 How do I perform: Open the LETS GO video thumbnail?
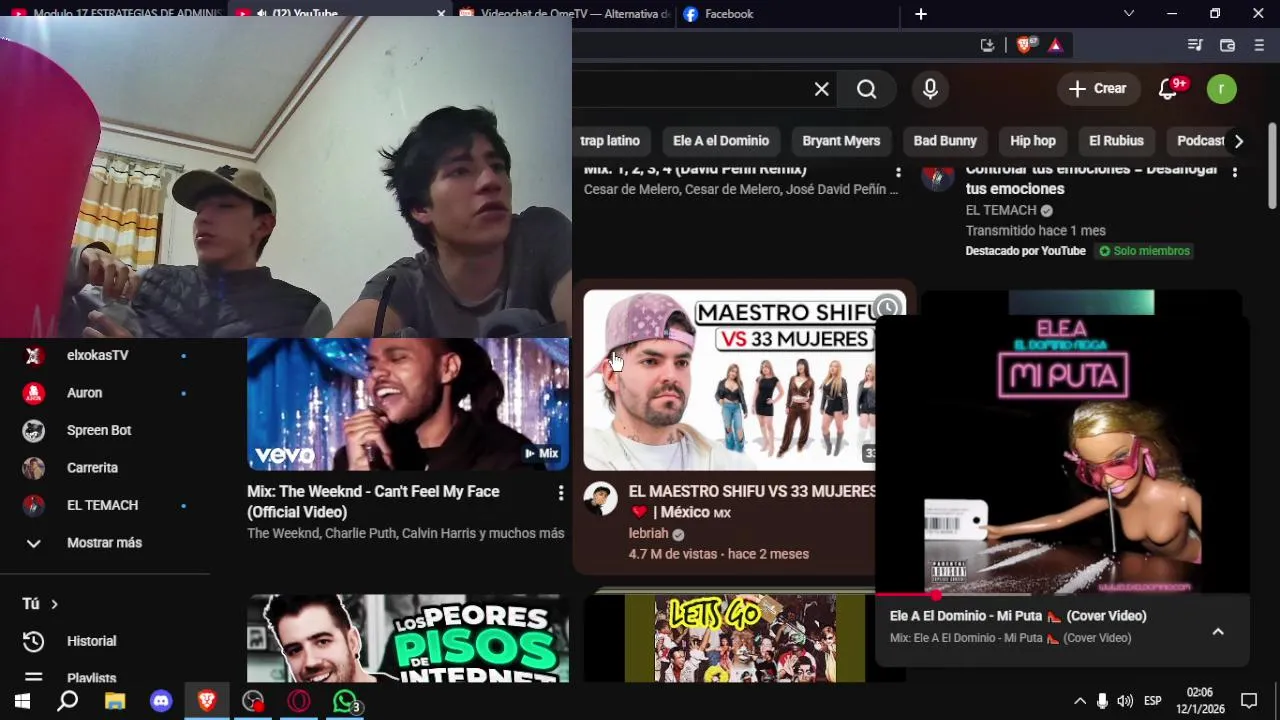(x=745, y=639)
